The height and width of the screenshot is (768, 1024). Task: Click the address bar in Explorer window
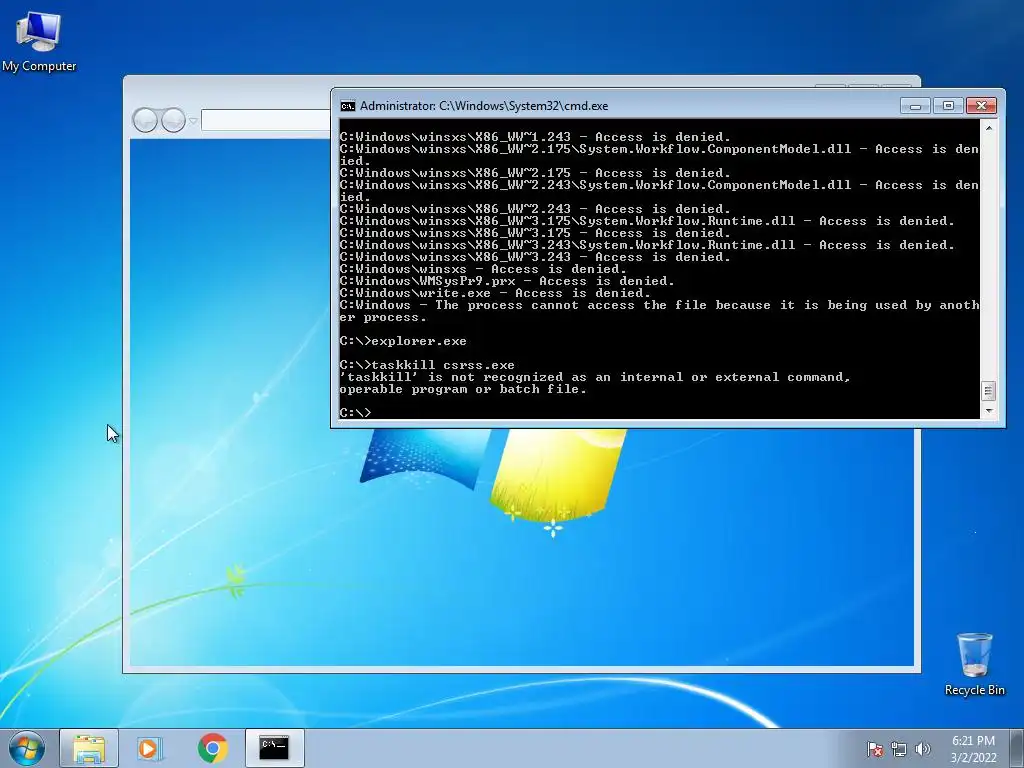pos(266,120)
